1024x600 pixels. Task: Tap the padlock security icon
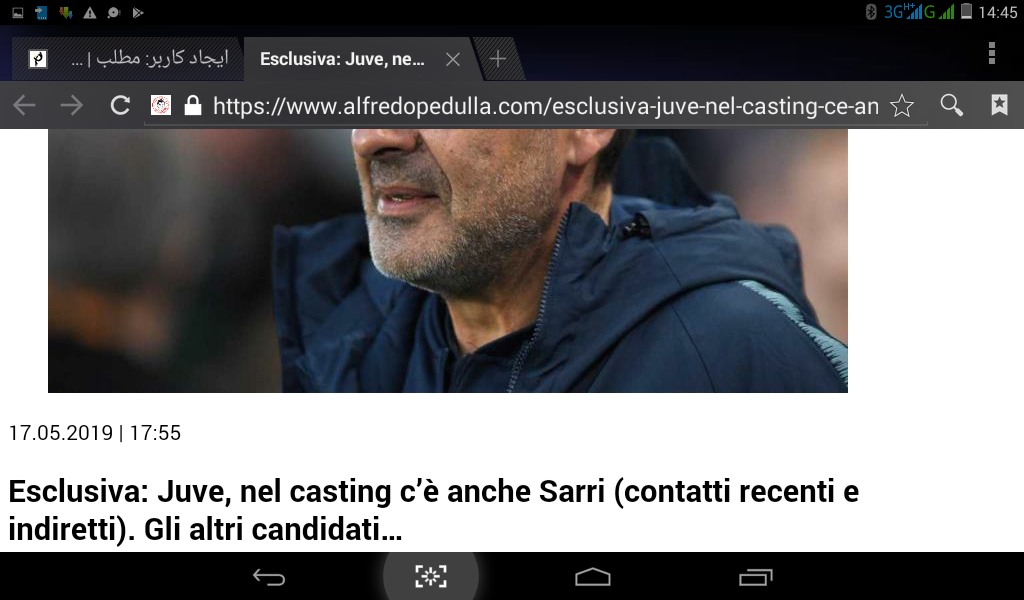point(193,105)
